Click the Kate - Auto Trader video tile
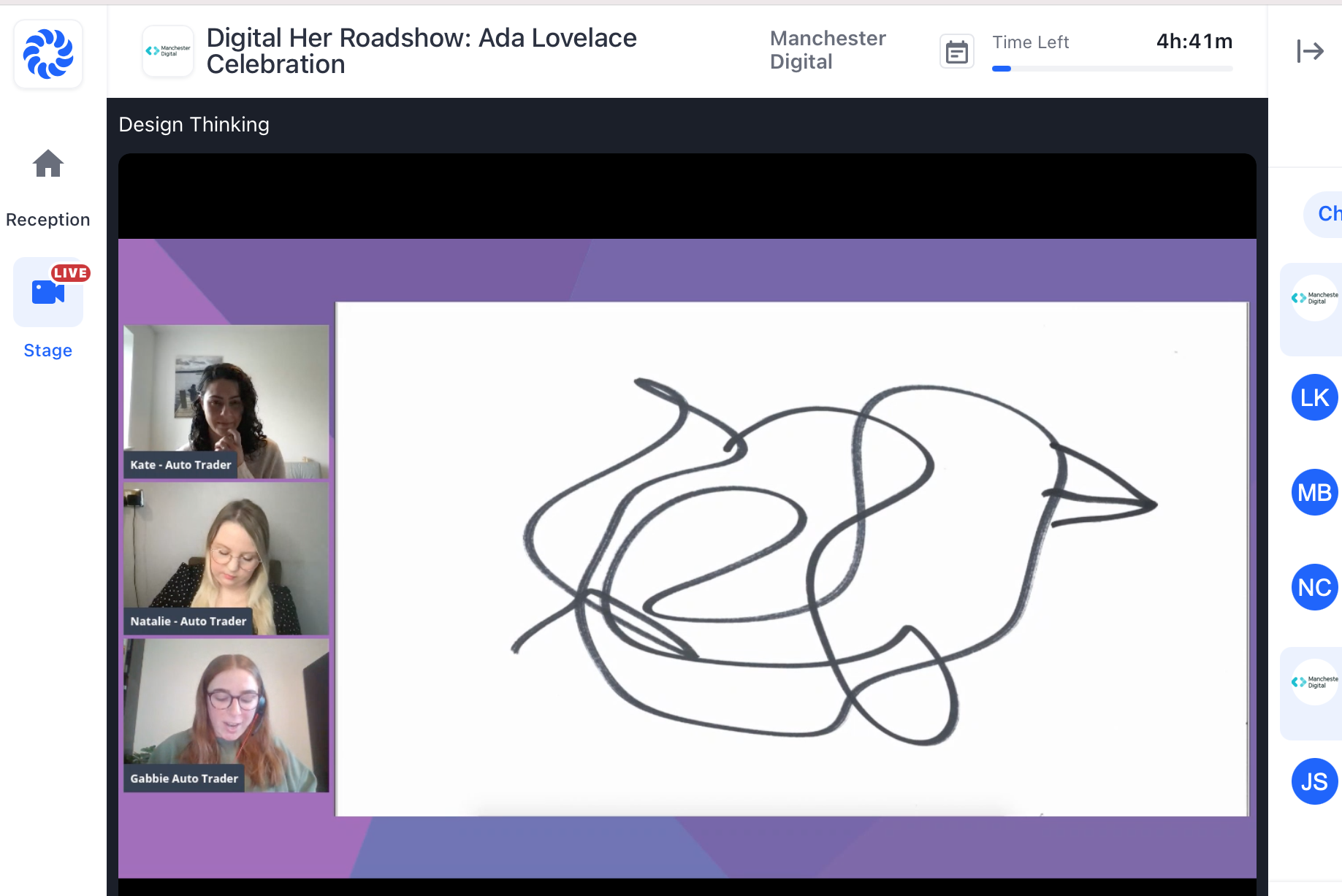 226,402
